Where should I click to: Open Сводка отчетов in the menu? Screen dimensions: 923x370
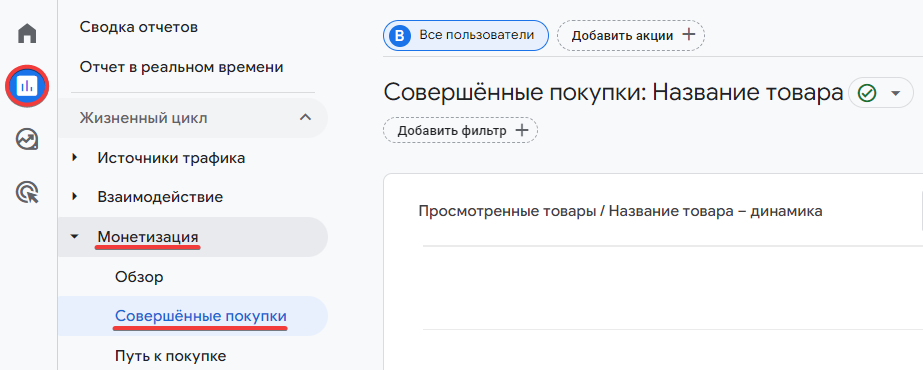point(138,27)
